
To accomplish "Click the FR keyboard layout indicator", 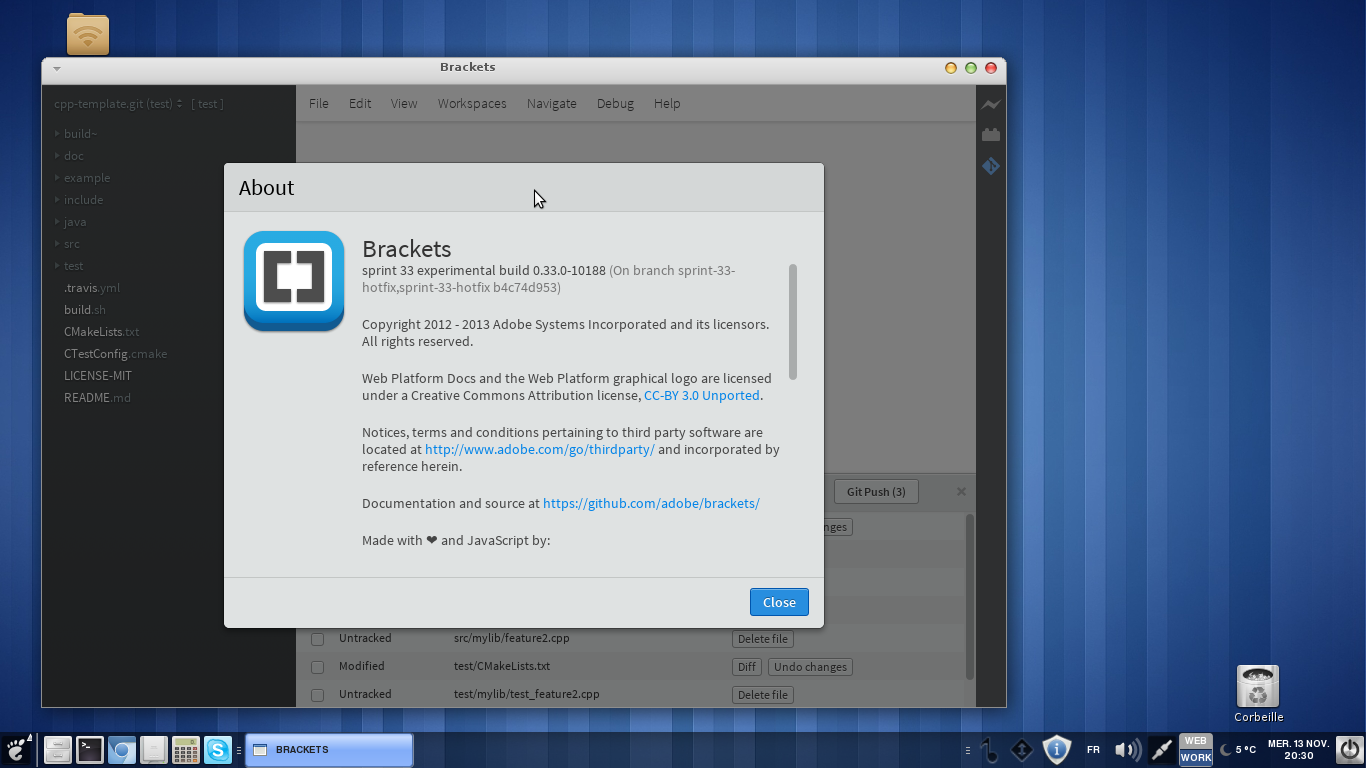I will tap(1093, 750).
